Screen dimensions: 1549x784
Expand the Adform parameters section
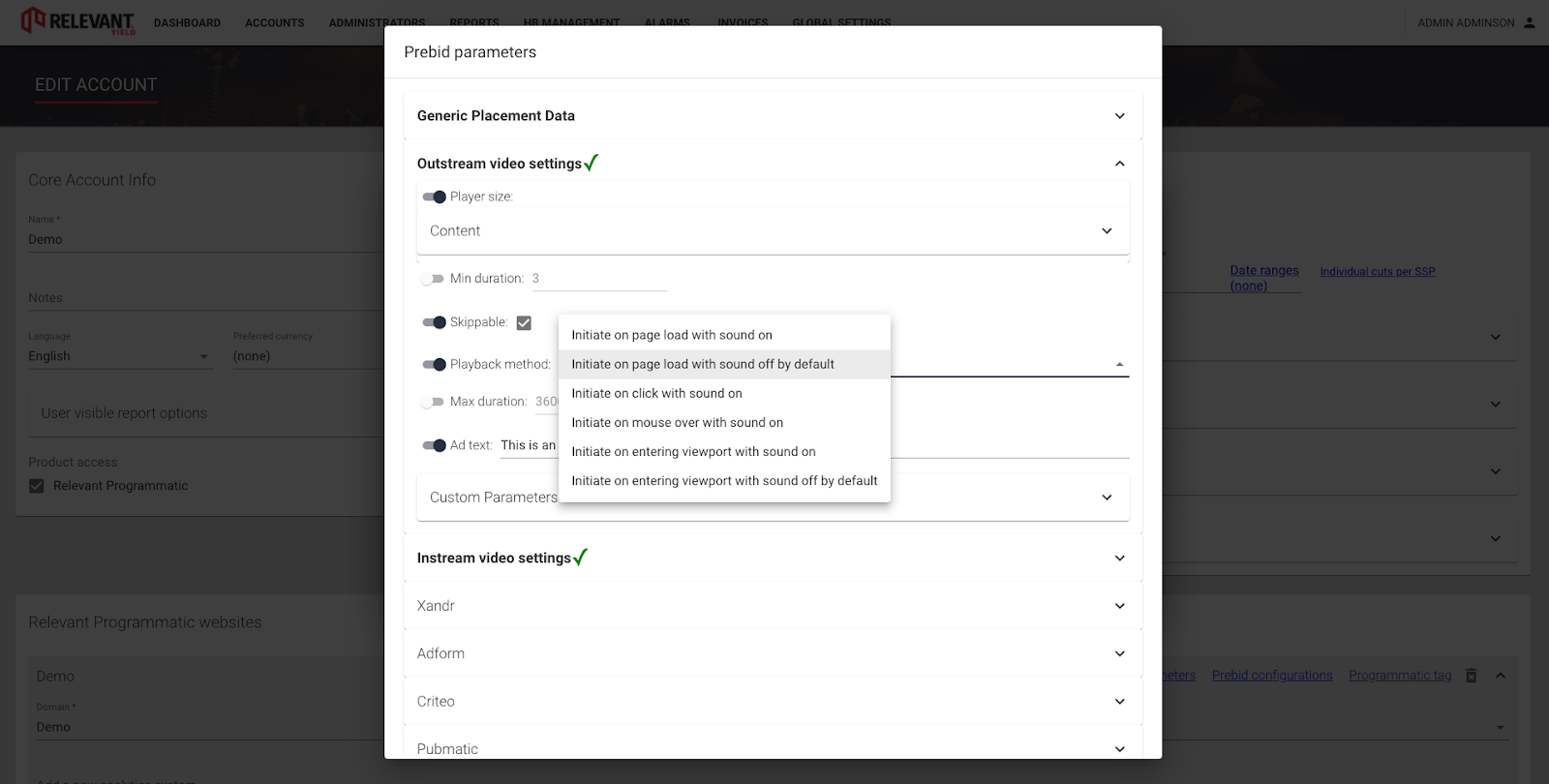[1119, 653]
